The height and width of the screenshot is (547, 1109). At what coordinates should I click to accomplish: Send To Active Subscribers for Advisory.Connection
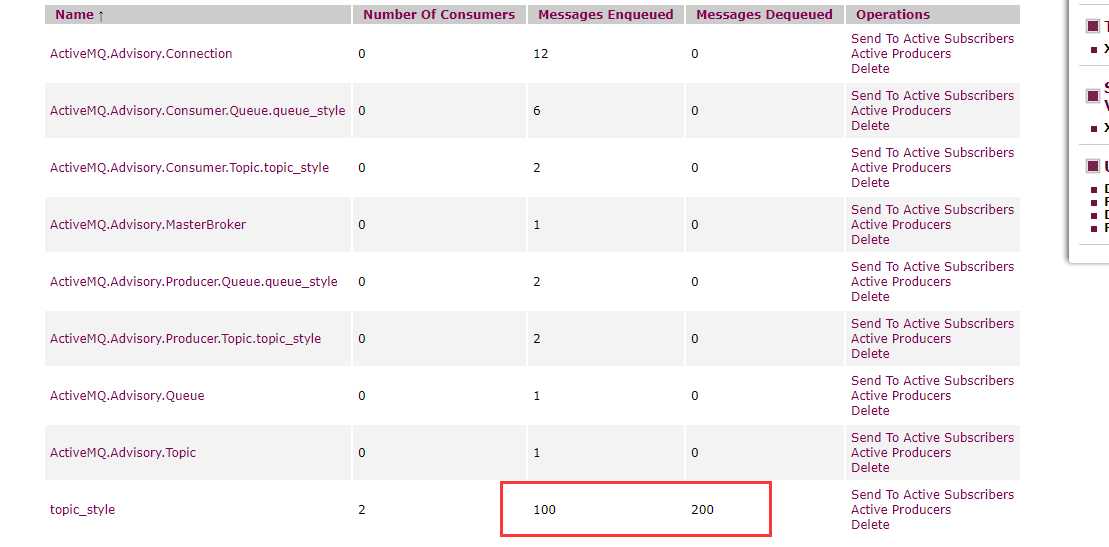(x=932, y=39)
